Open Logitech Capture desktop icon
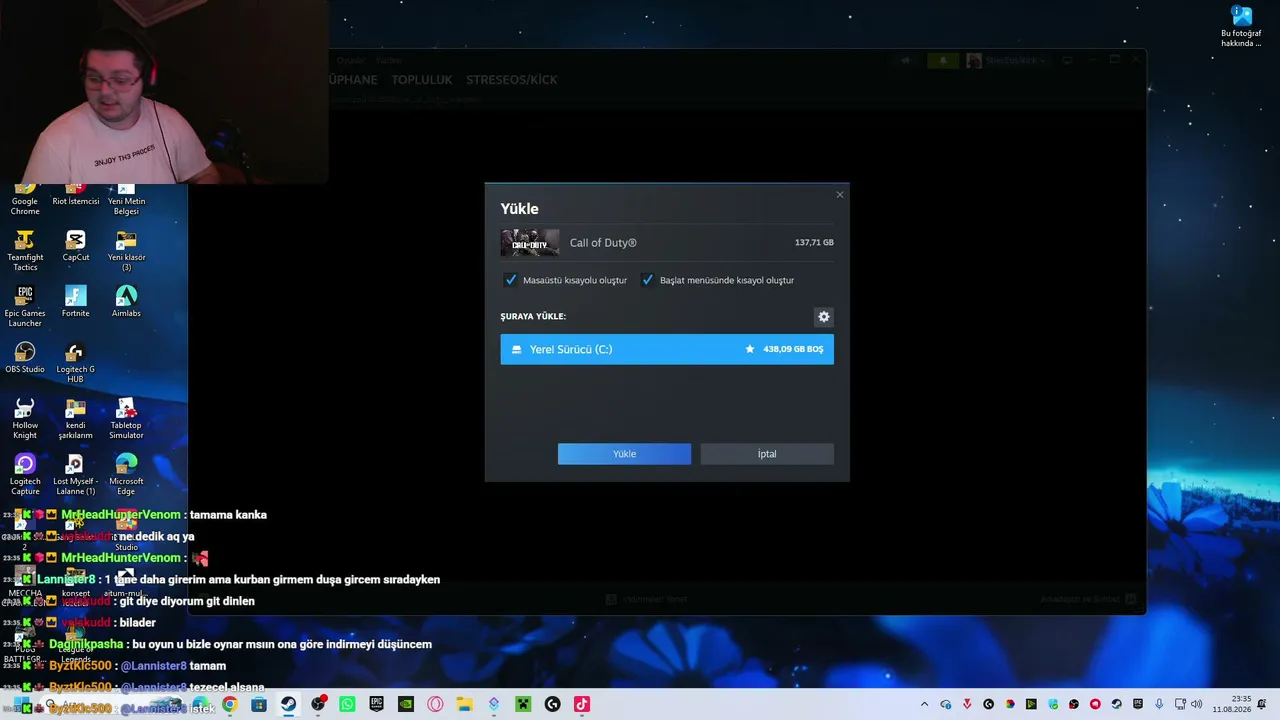This screenshot has width=1280, height=720. coord(25,475)
